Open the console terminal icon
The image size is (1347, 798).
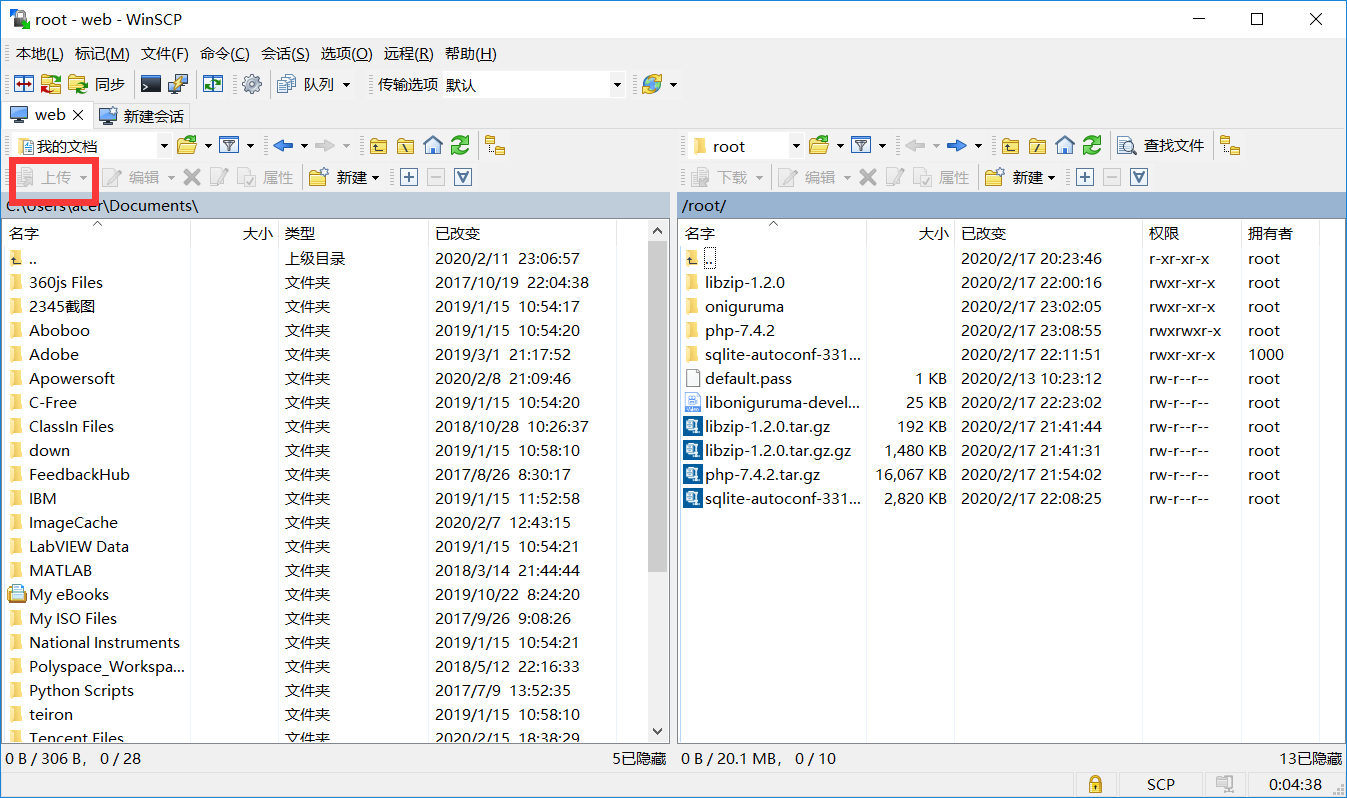point(151,85)
